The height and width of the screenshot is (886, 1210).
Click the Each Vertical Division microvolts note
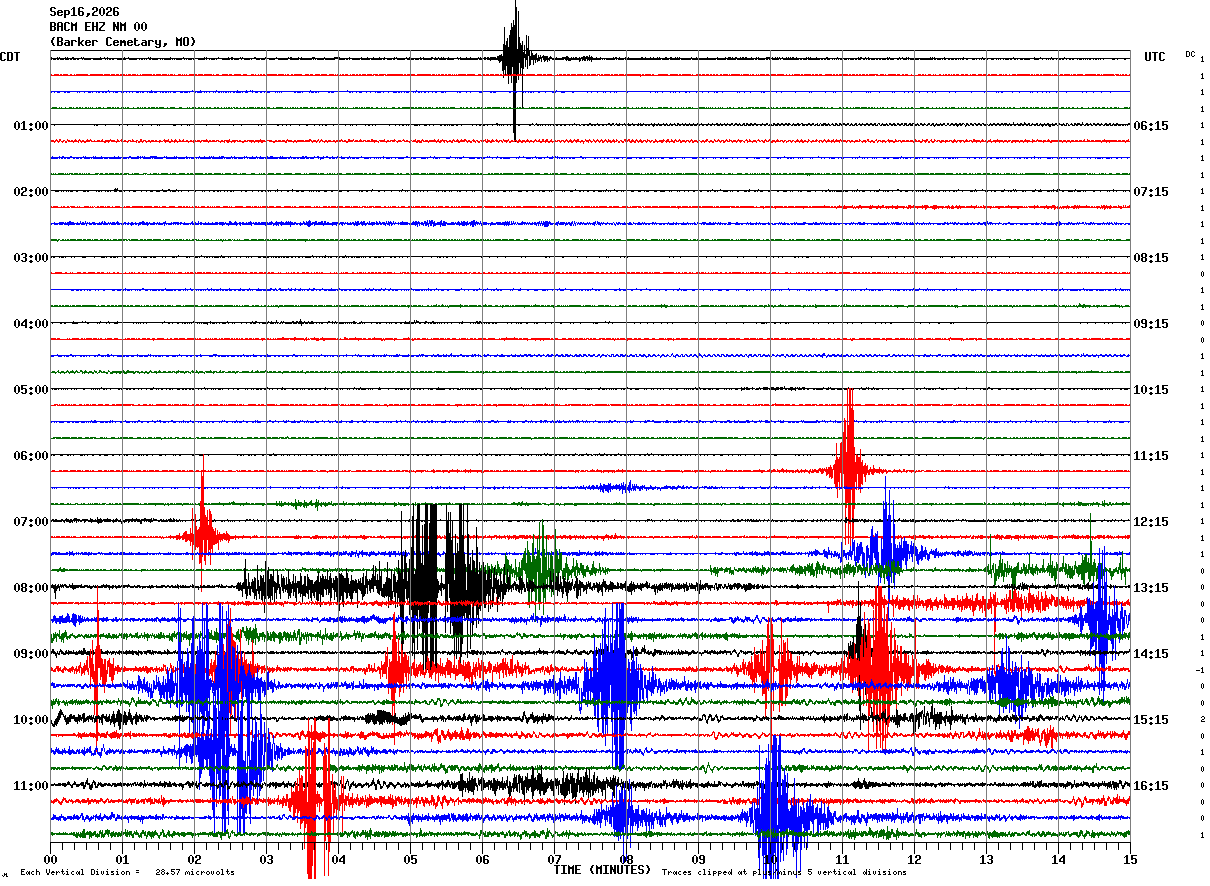coord(127,872)
